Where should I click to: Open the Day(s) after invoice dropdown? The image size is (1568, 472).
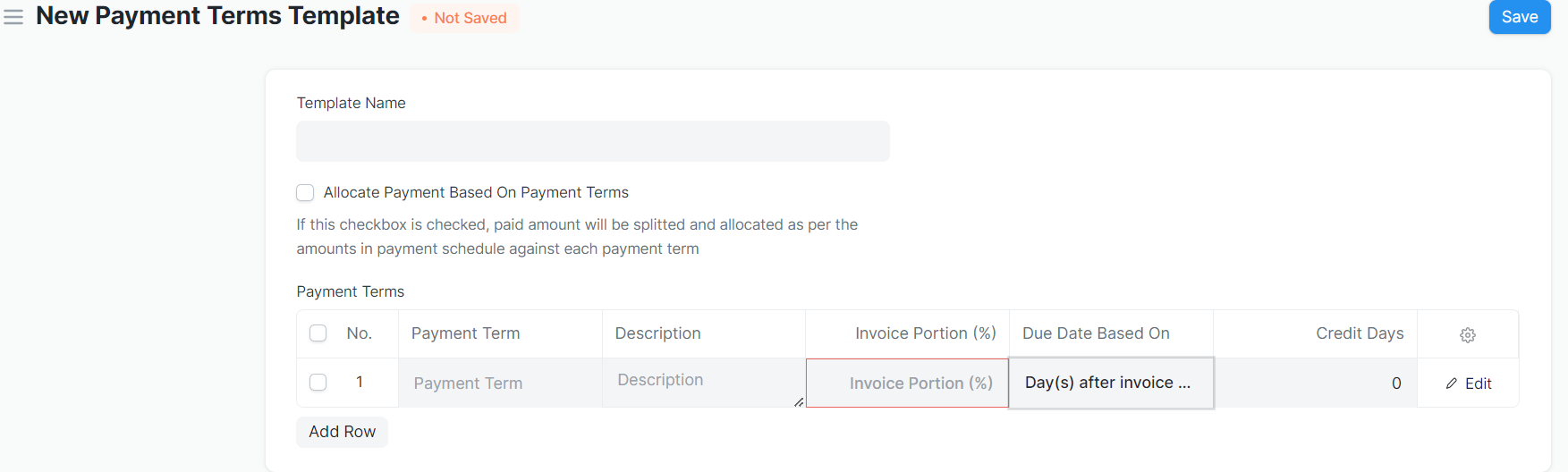pyautogui.click(x=1111, y=383)
